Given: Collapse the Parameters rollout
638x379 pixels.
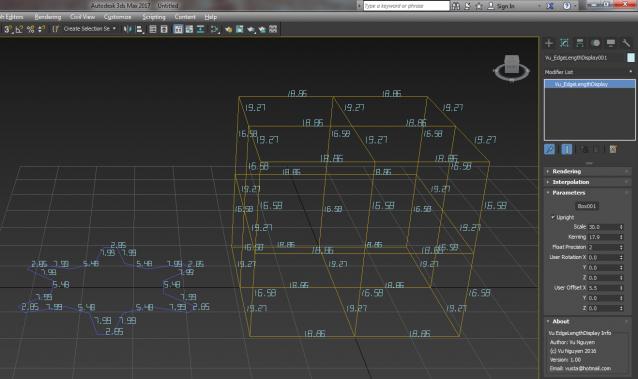Looking at the screenshot, I should click(x=588, y=193).
